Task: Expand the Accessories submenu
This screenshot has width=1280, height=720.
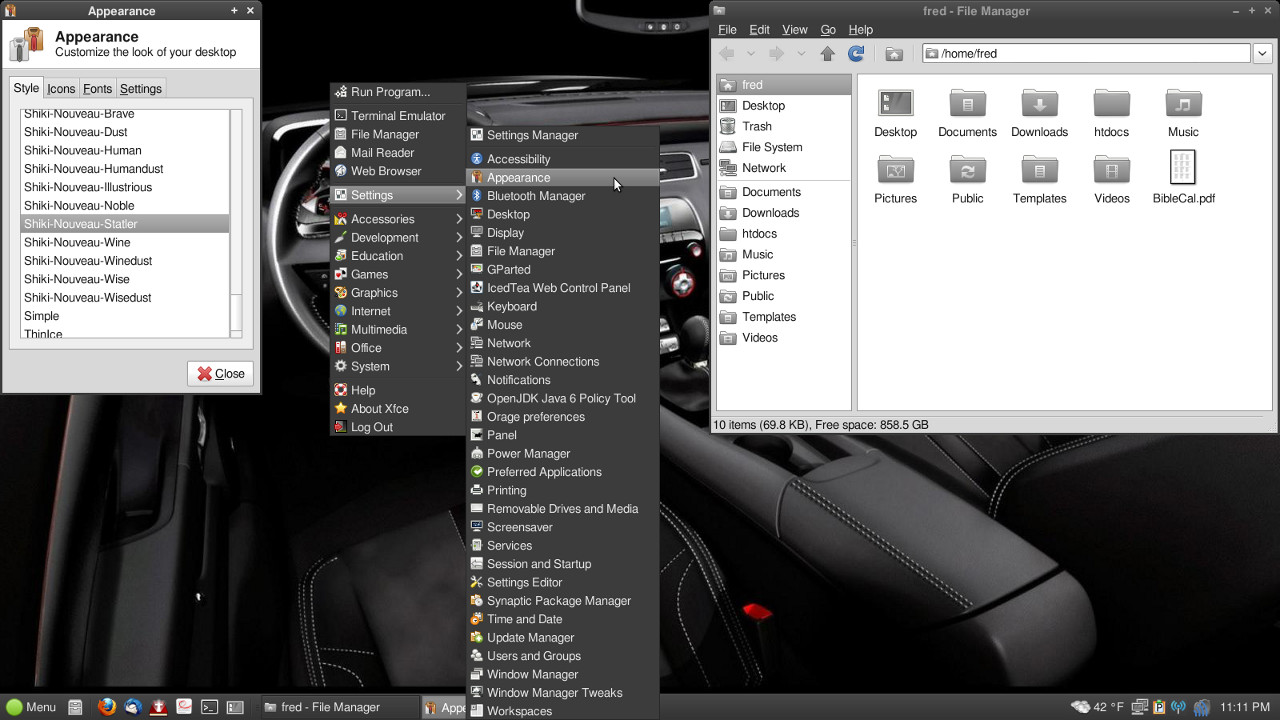Action: 399,219
